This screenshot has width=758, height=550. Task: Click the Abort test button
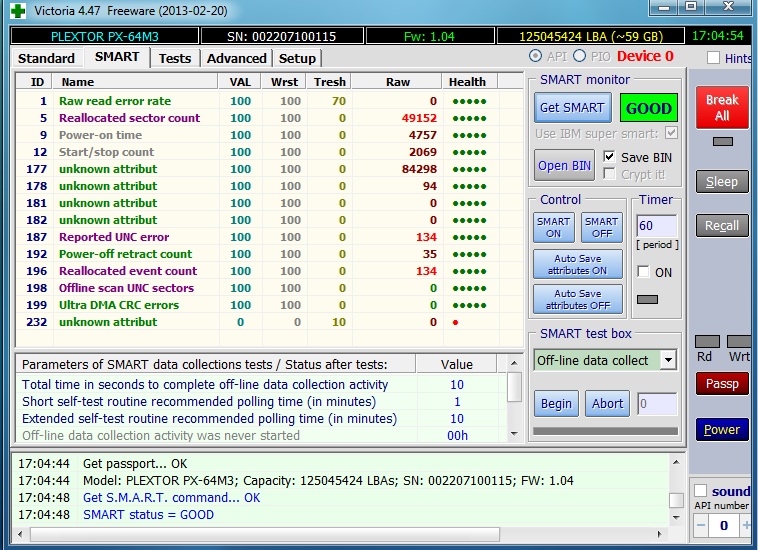tap(608, 404)
